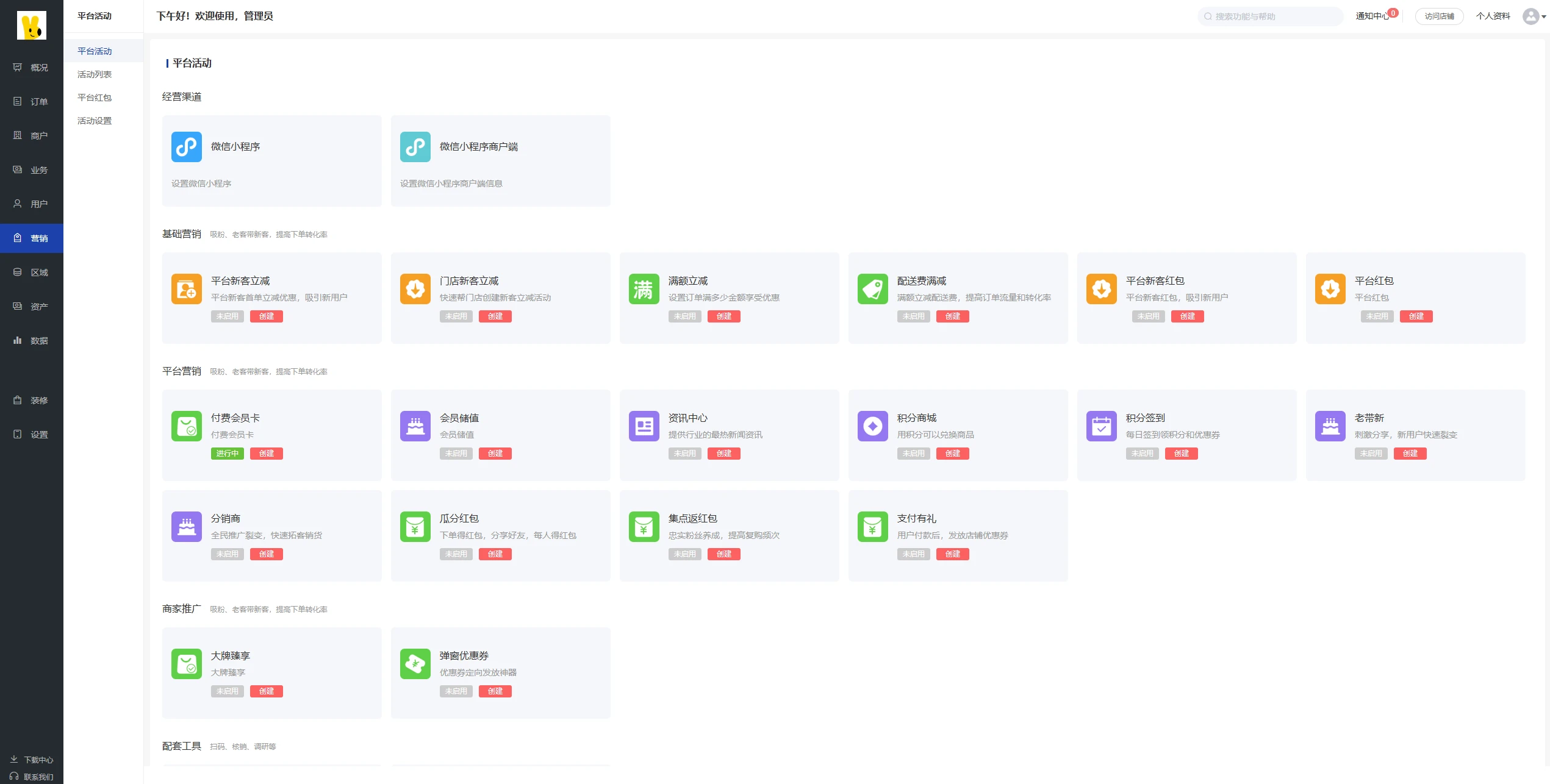The height and width of the screenshot is (784, 1550).
Task: Open the 通知中心 notification menu
Action: [1372, 16]
